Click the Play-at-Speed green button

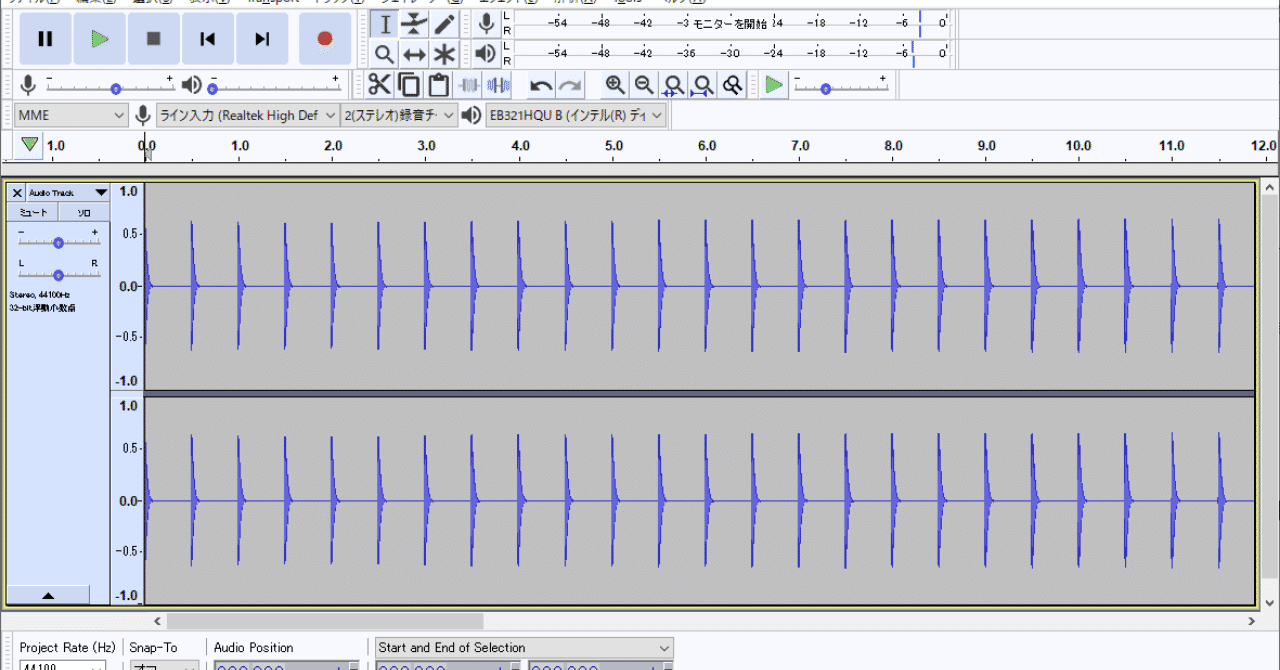(x=774, y=85)
